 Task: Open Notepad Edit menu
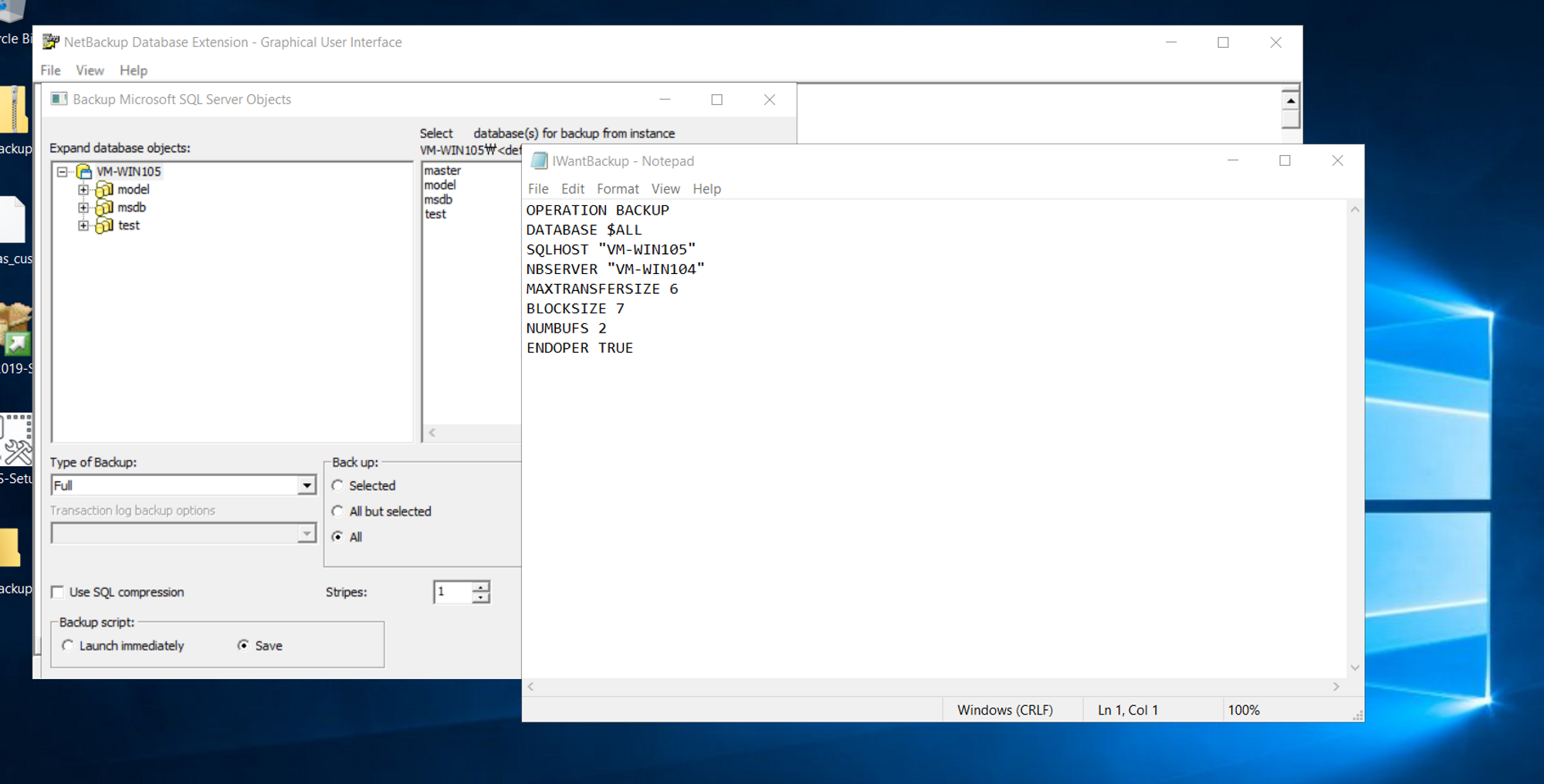573,188
